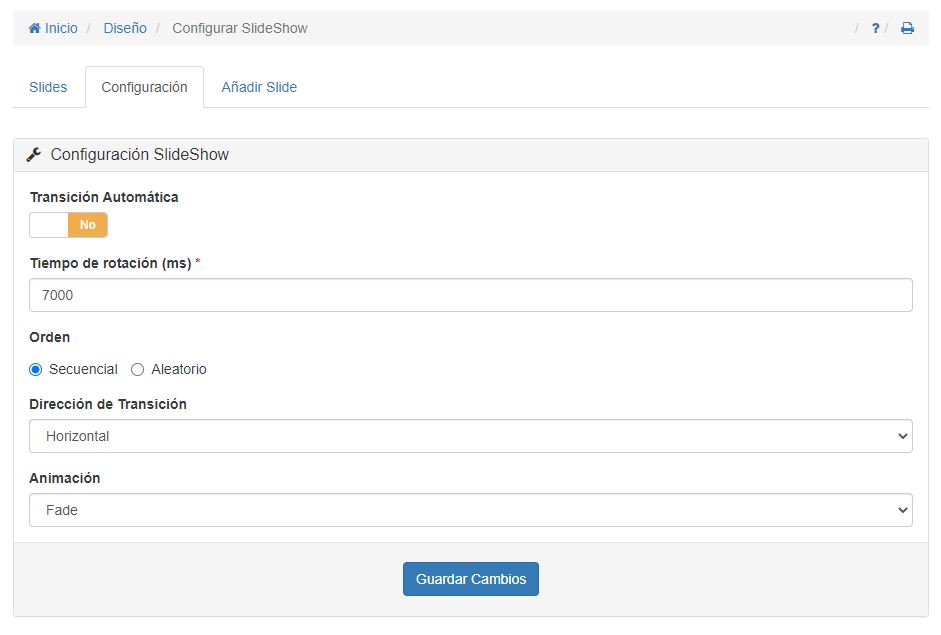Click the printer icon at top right
Viewport: 941px width, 635px height.
coord(906,28)
